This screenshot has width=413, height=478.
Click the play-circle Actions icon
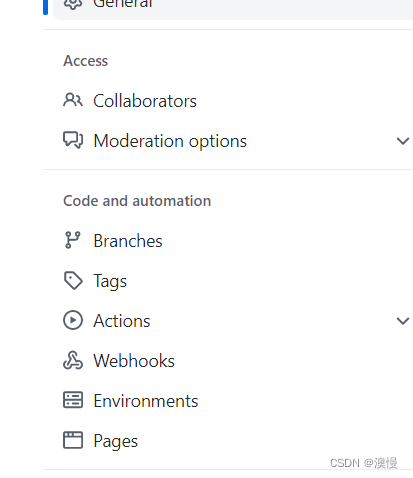click(73, 320)
